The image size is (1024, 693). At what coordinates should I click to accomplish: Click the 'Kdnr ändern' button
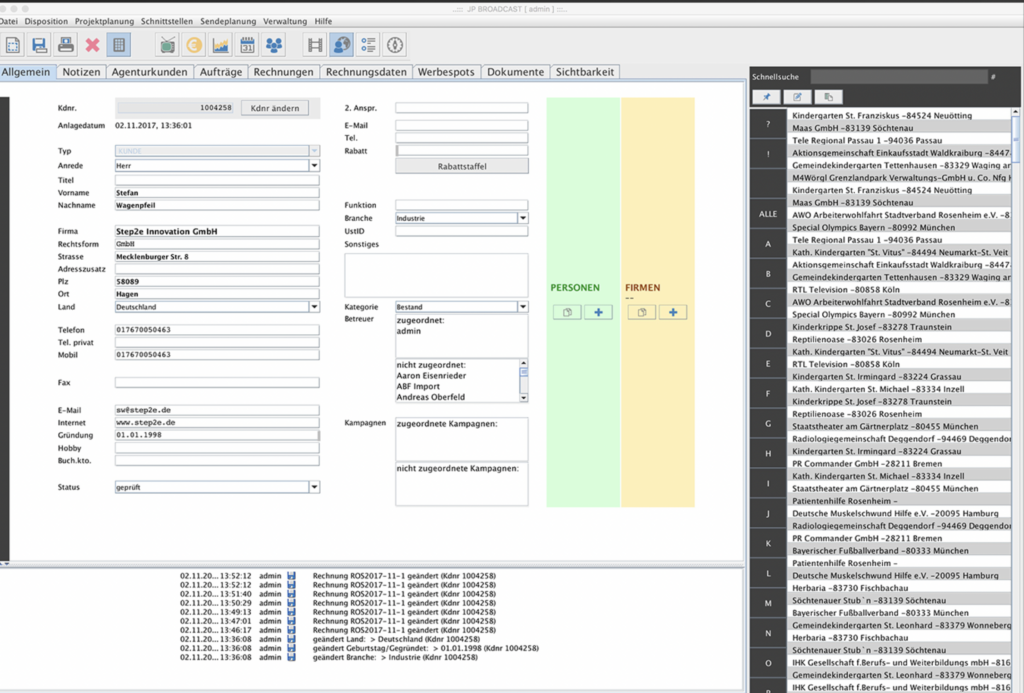(274, 108)
